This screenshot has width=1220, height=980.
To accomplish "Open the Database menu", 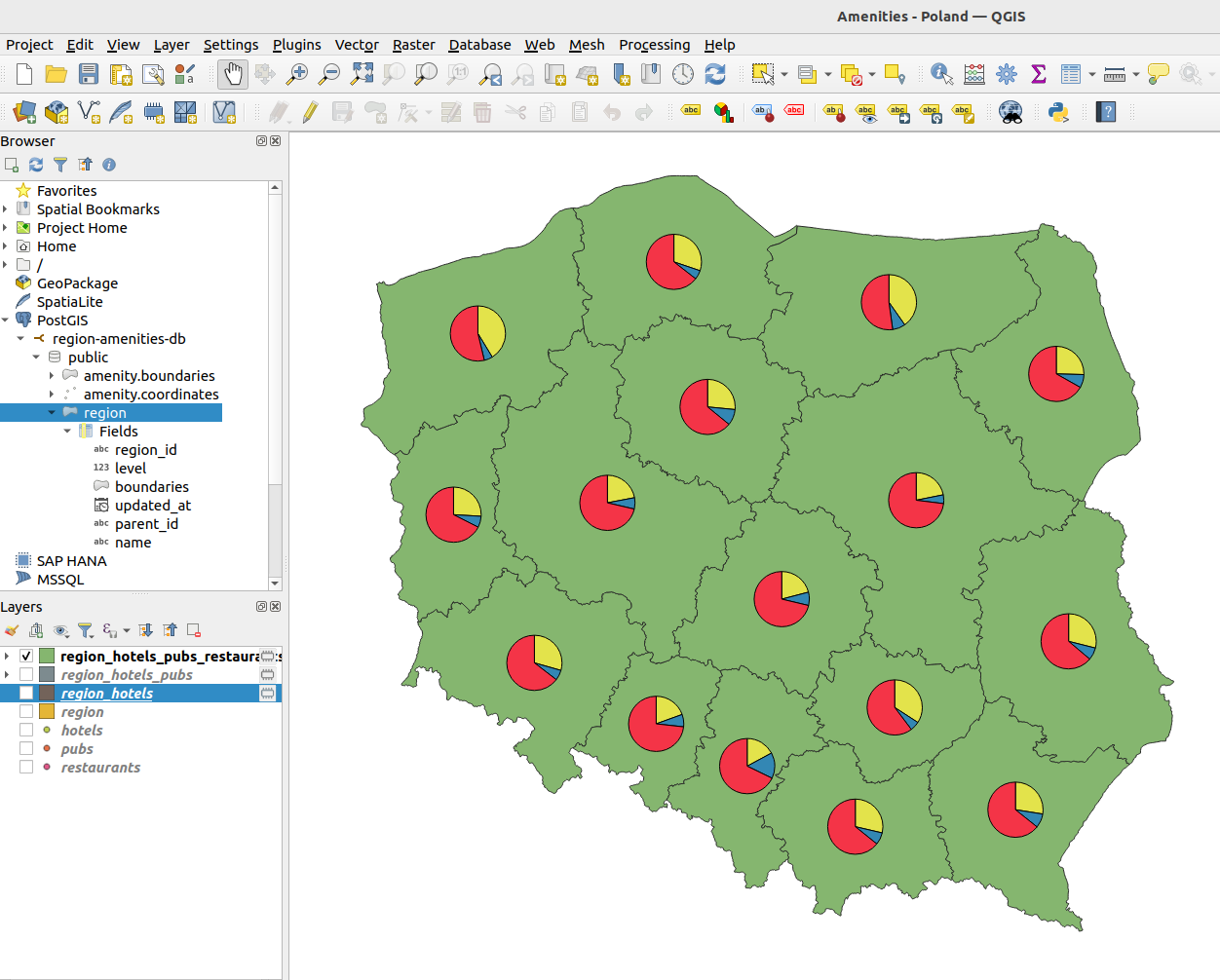I will click(479, 45).
